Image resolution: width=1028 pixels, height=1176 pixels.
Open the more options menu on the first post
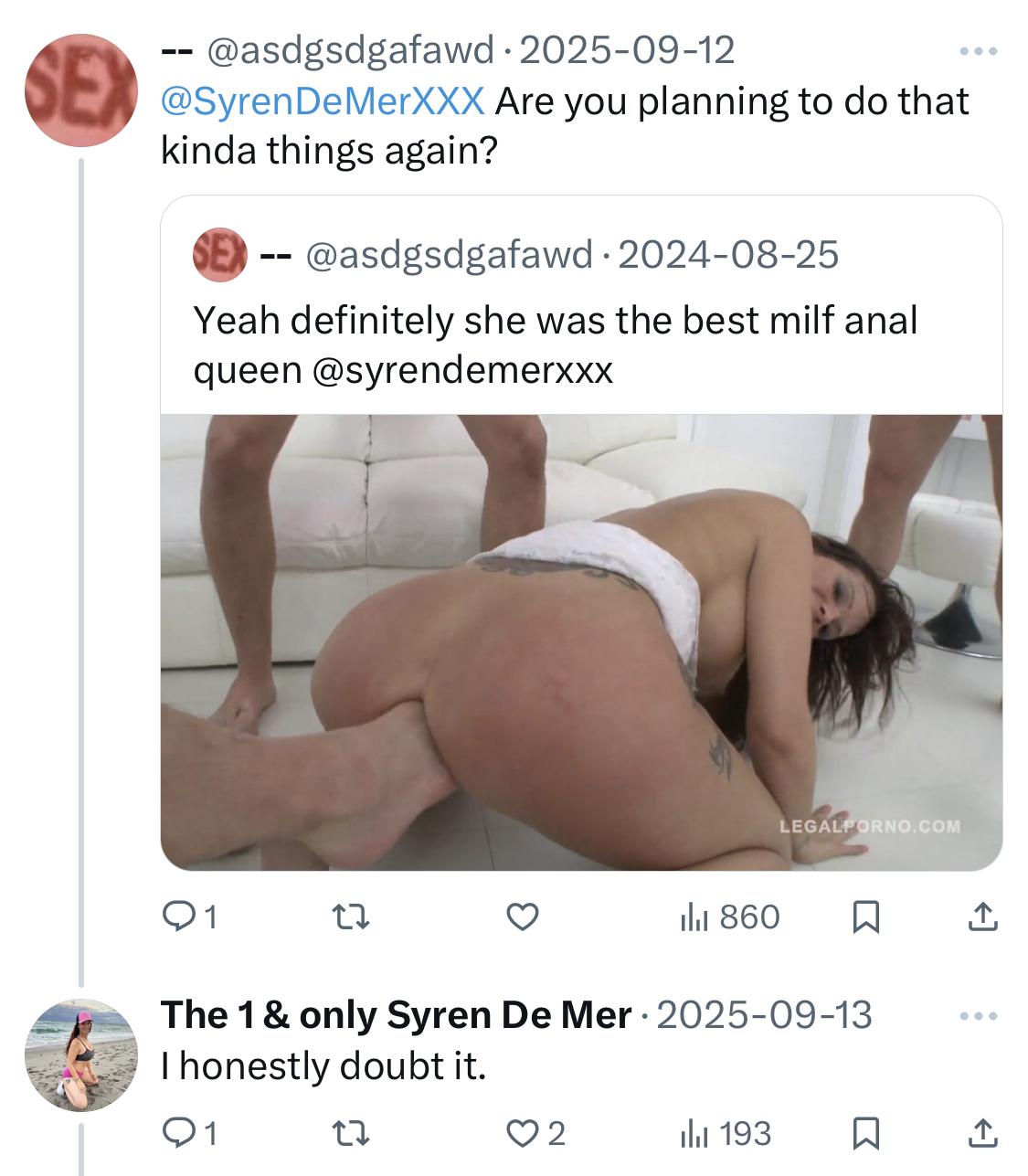click(x=979, y=52)
